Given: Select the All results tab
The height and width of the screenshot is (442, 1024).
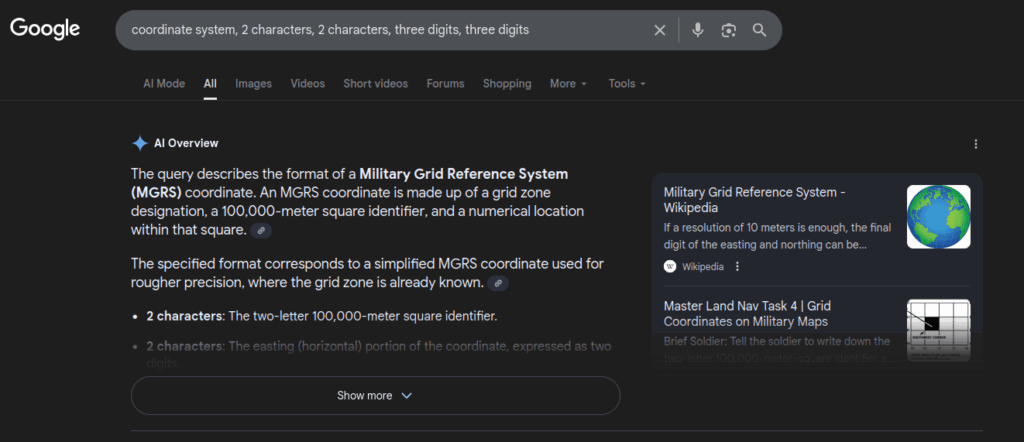Looking at the screenshot, I should click(210, 84).
